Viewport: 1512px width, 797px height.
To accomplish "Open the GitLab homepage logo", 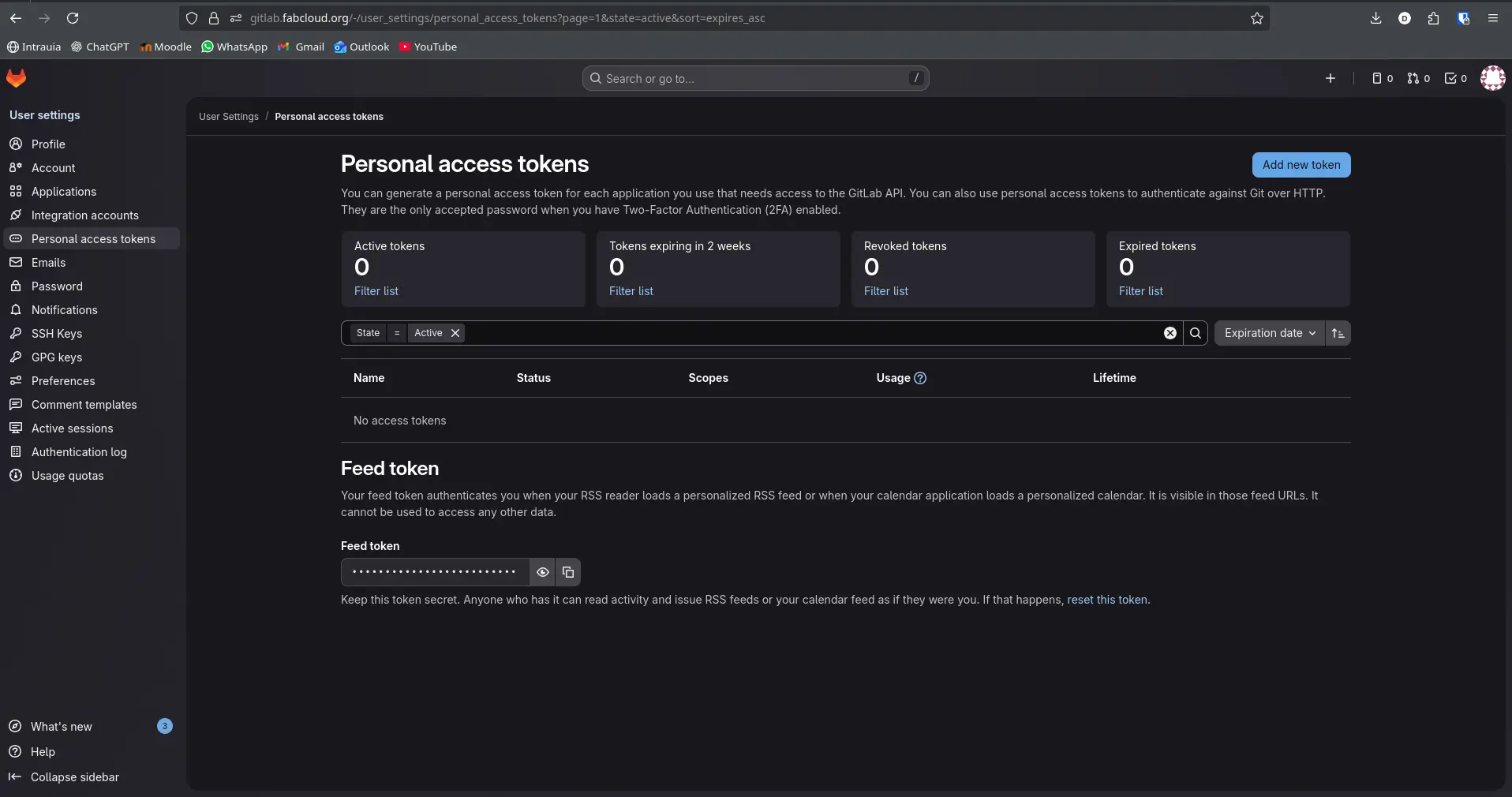I will [16, 78].
